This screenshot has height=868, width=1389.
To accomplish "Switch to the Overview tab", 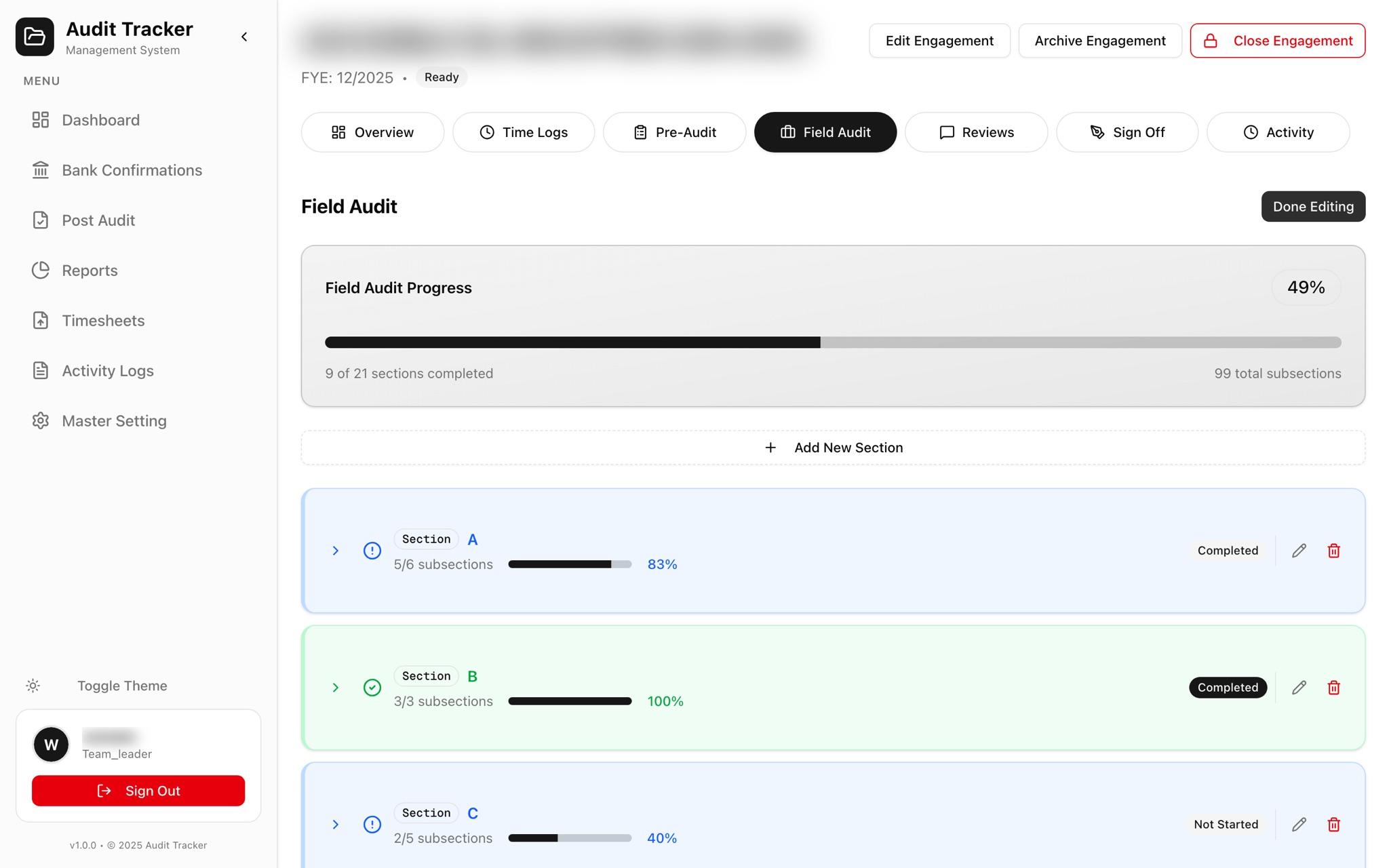I will point(372,132).
